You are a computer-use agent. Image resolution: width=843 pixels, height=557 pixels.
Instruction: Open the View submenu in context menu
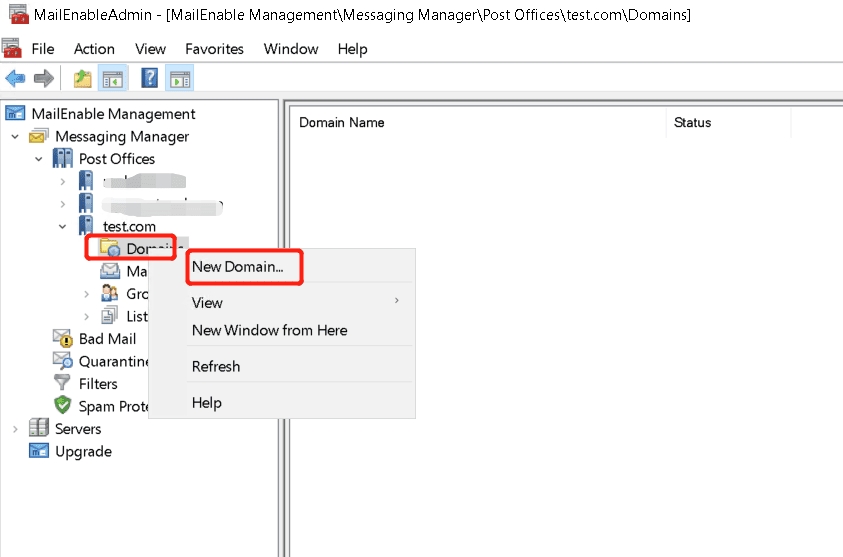tap(208, 303)
